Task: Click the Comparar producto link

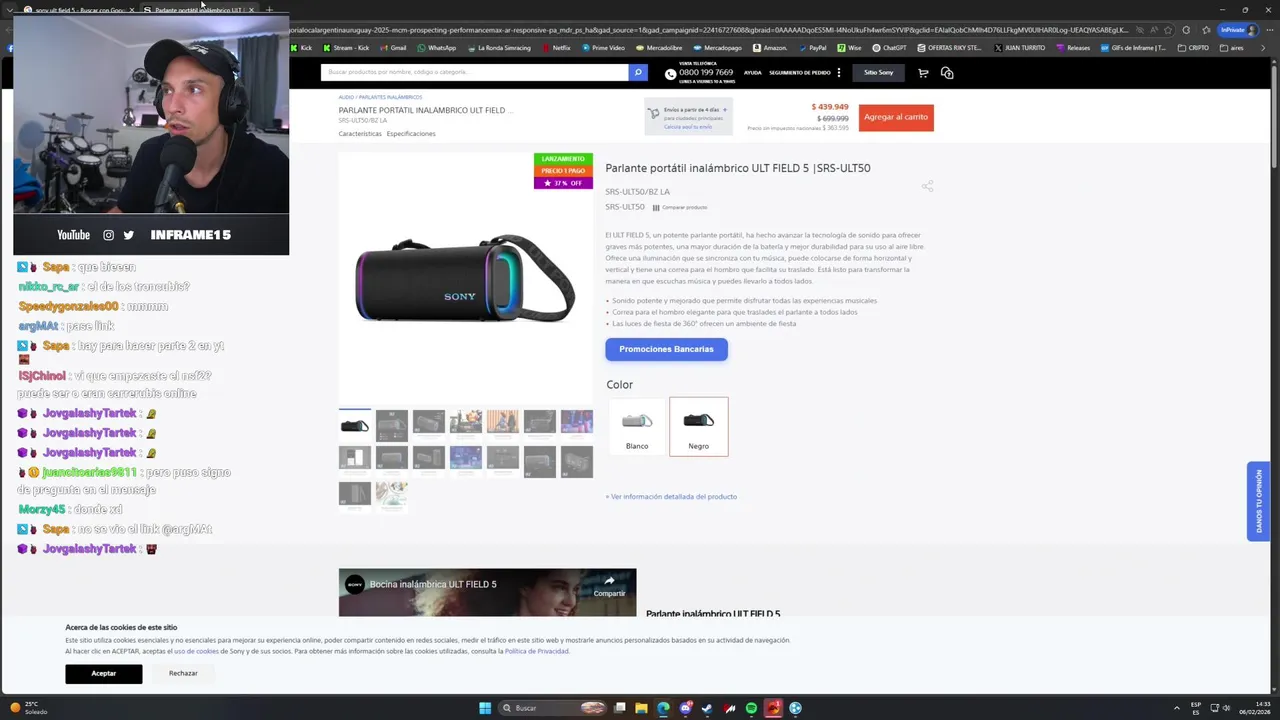Action: tap(680, 207)
